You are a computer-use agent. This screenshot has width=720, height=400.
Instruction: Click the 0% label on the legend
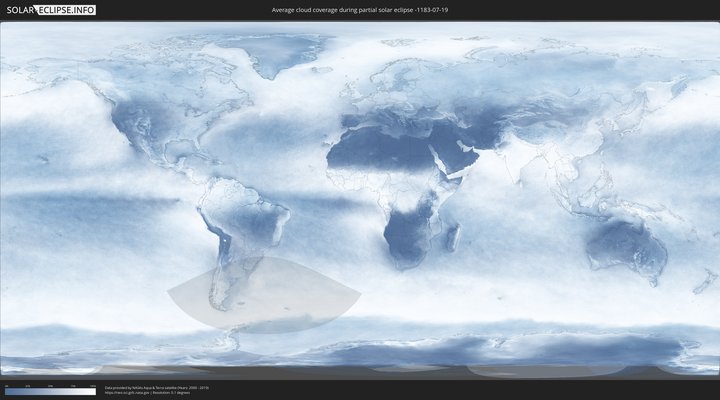[6, 385]
